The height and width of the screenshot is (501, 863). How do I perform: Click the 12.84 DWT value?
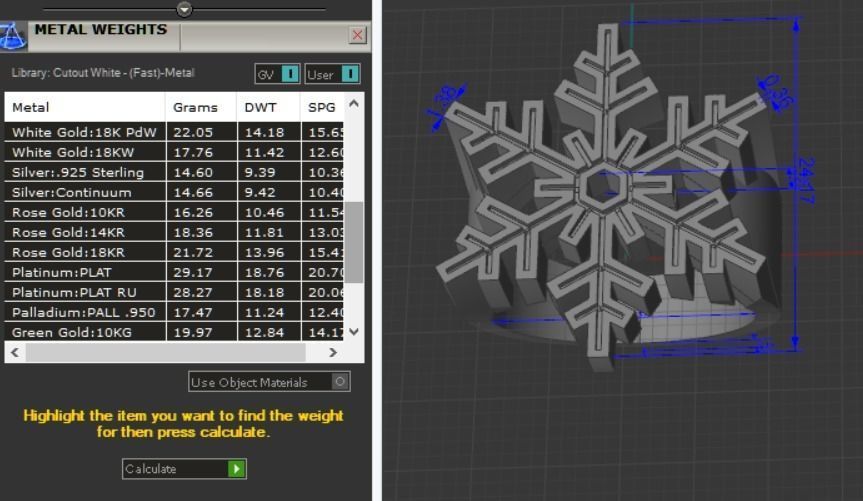tap(265, 333)
